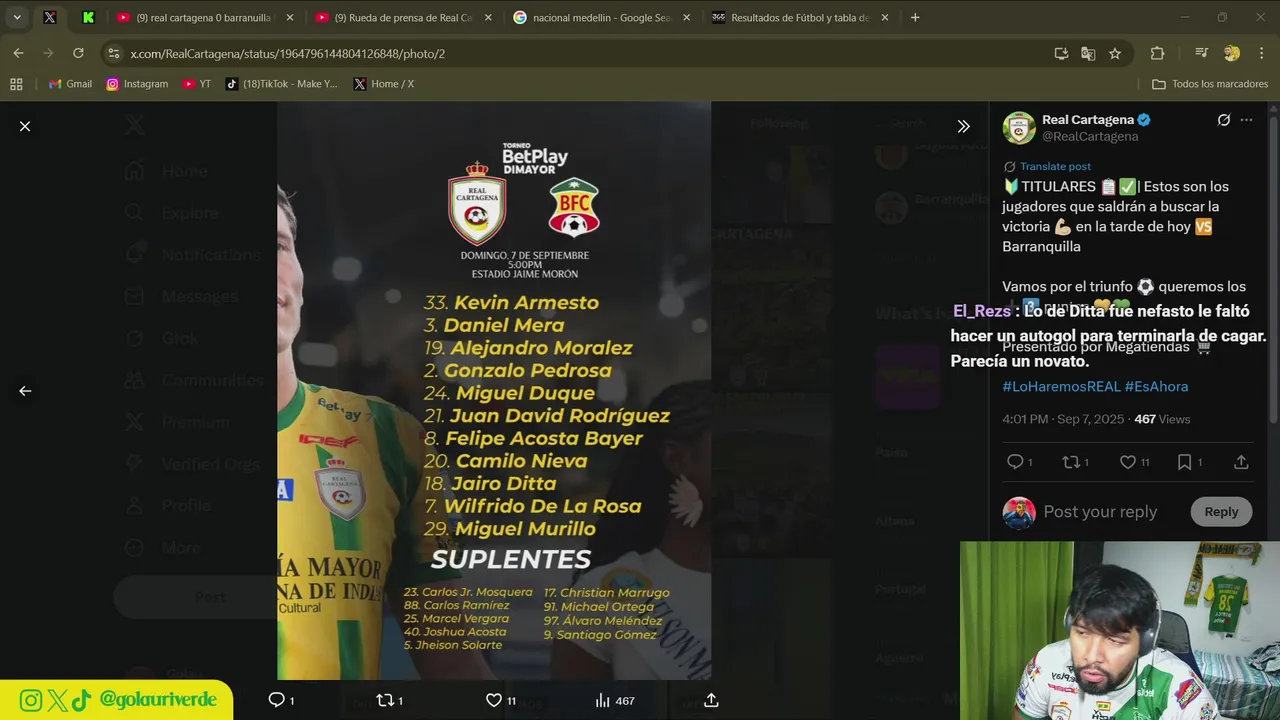Switch to nacional medellin Google Search tab
Screen dimensions: 1280x720
coord(601,17)
